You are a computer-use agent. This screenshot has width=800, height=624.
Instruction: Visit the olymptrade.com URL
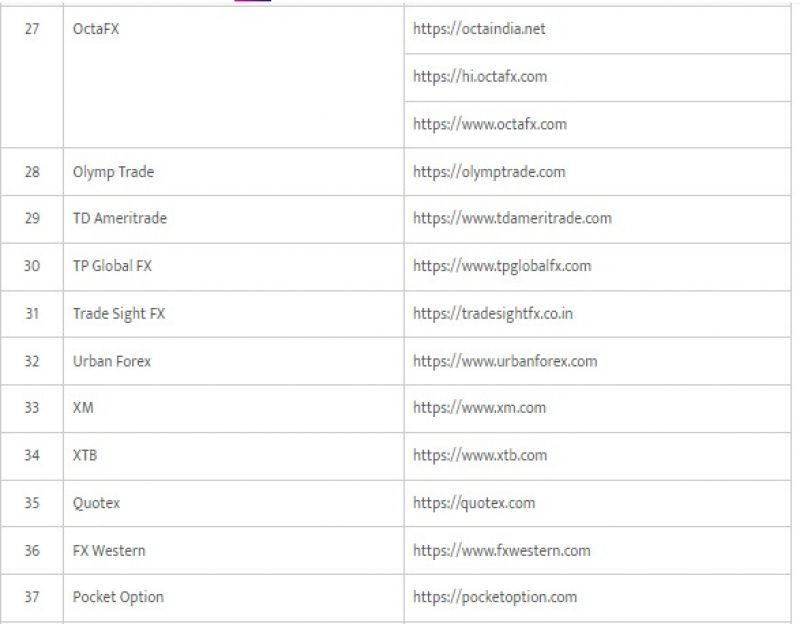pyautogui.click(x=489, y=172)
